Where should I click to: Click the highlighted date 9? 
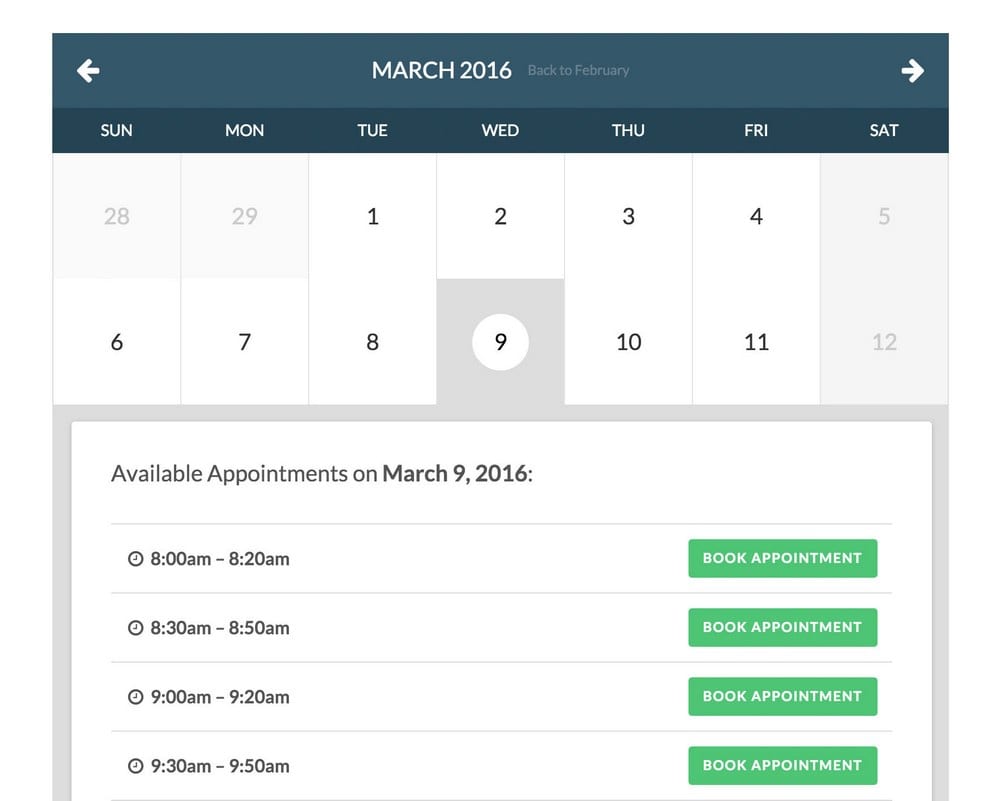[501, 342]
